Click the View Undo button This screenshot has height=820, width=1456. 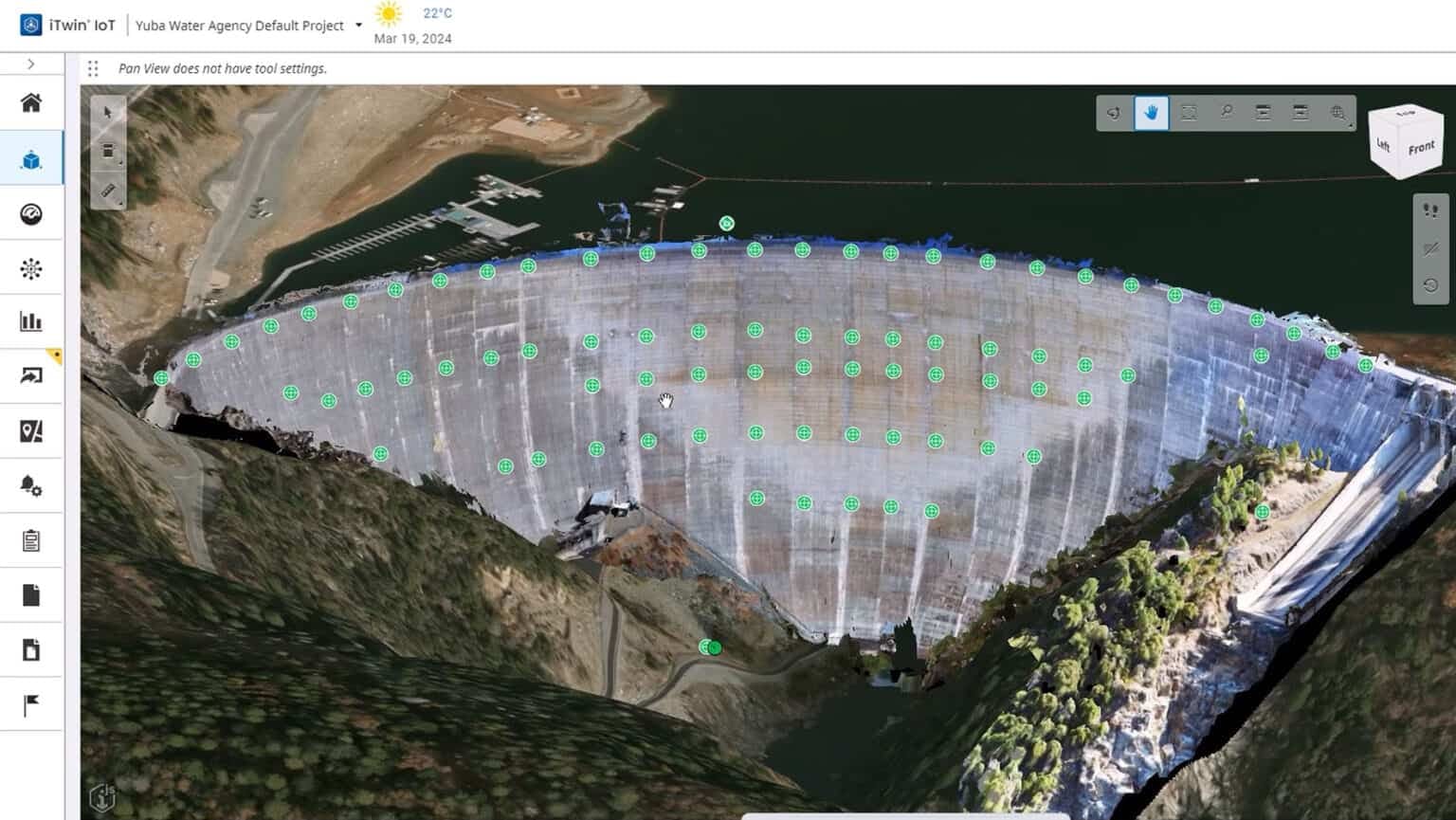1264,113
